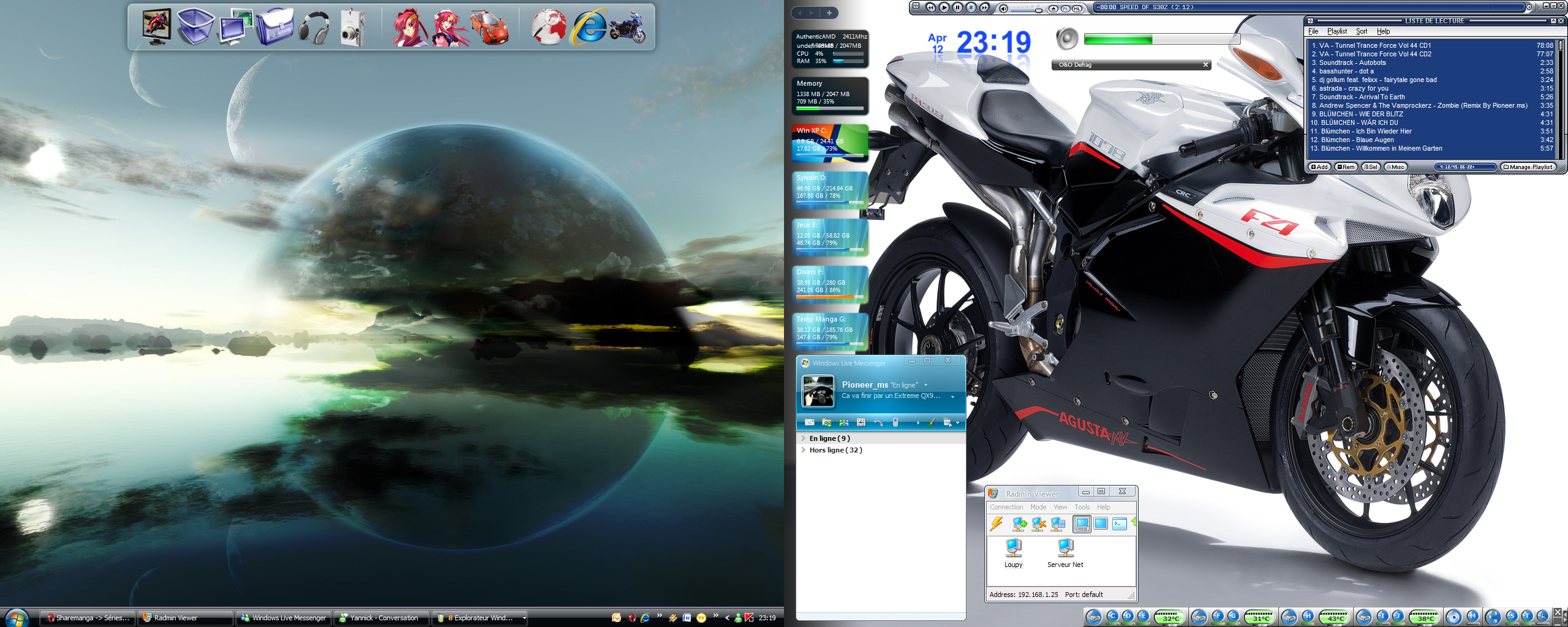Screen dimensions: 1568x627
Task: Select Radmin View Only mode icon
Action: point(1101,524)
